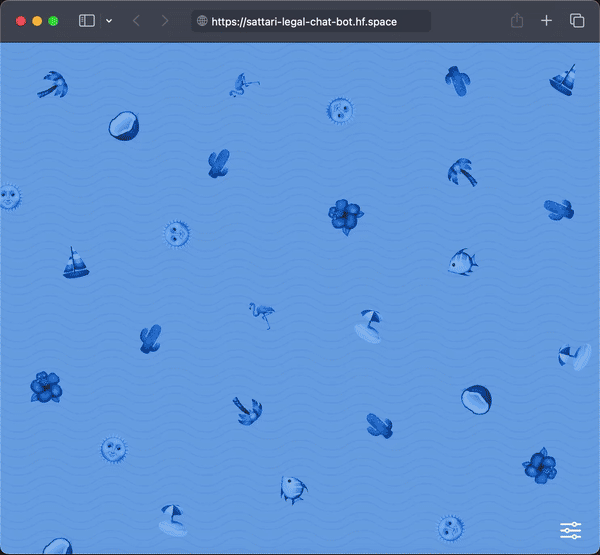The height and width of the screenshot is (555, 600).
Task: Click the hibiscus flower beside the settings icon
Action: 539,465
